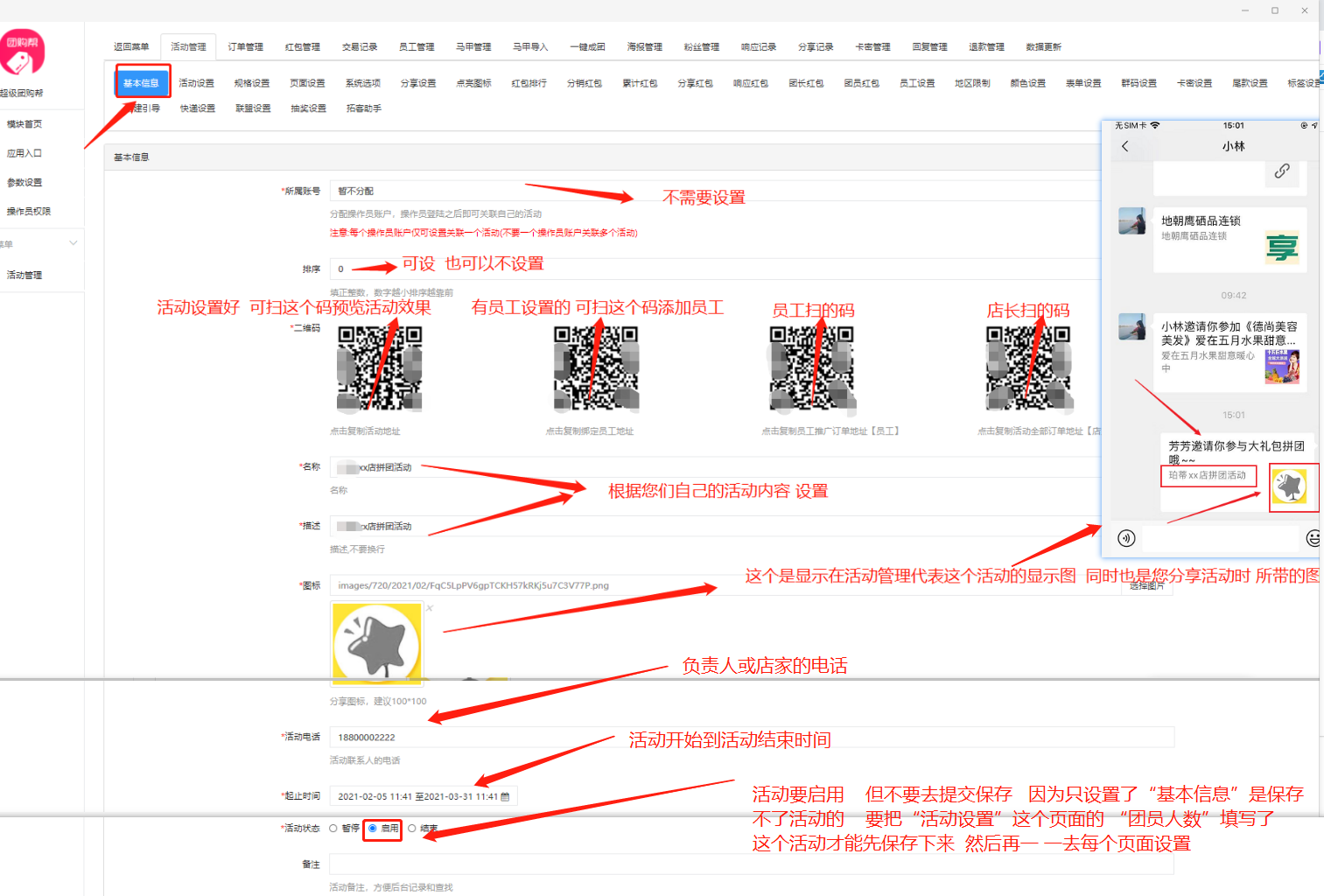The width and height of the screenshot is (1324, 896).
Task: Collapse the sidebar 菜单 chevron
Action: point(74,243)
